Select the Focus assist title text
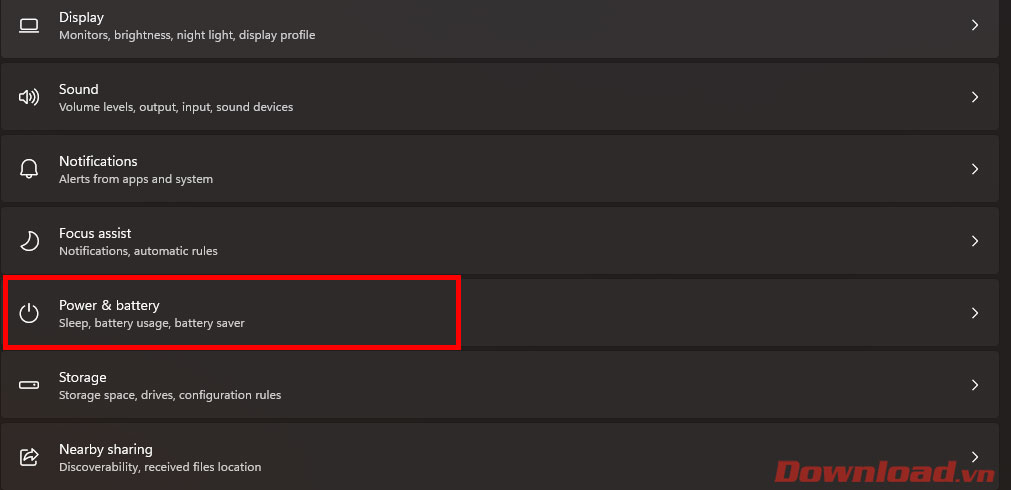1011x490 pixels. click(x=95, y=233)
